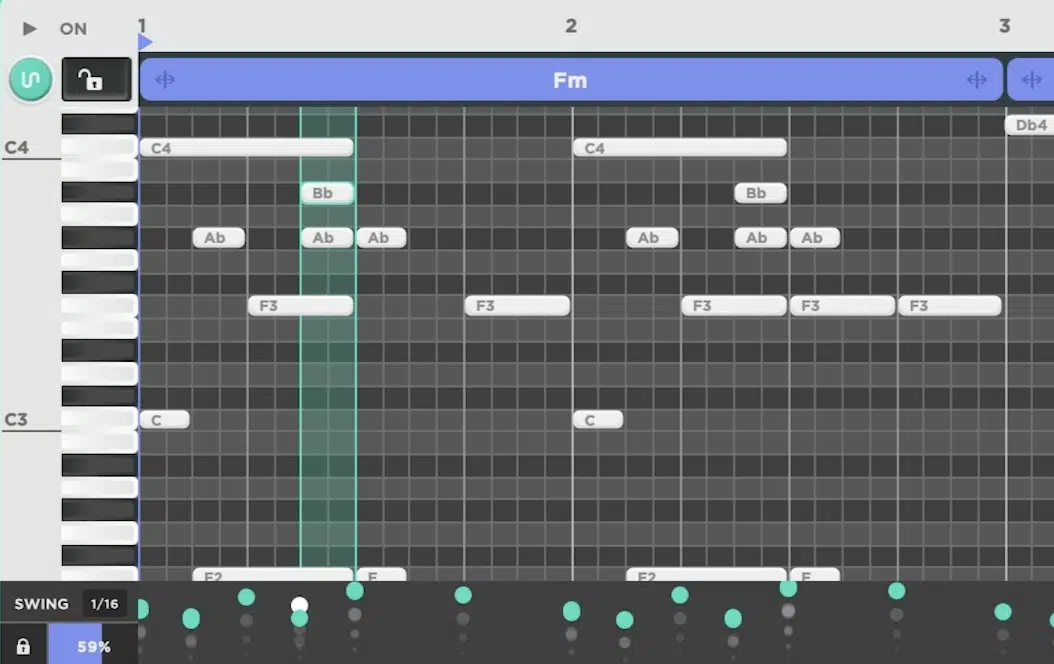Click bar 3 in the ruler
Screen dimensions: 1054x664
tap(1004, 26)
